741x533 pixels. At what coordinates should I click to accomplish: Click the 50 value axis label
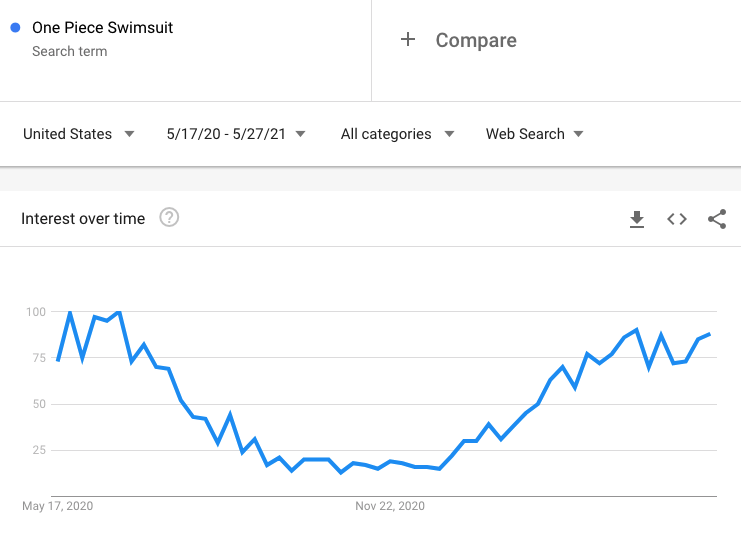point(39,404)
